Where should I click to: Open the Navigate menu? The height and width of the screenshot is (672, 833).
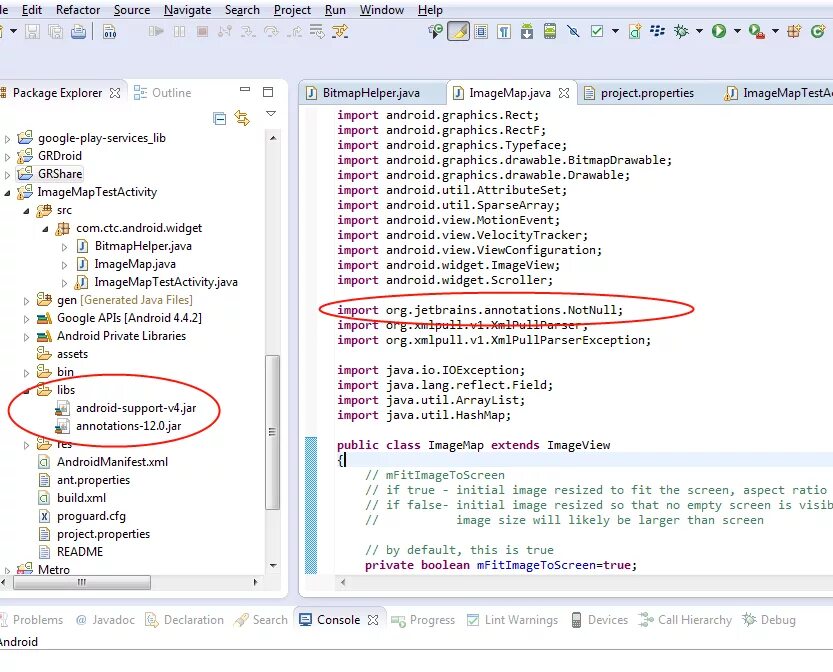coord(188,10)
